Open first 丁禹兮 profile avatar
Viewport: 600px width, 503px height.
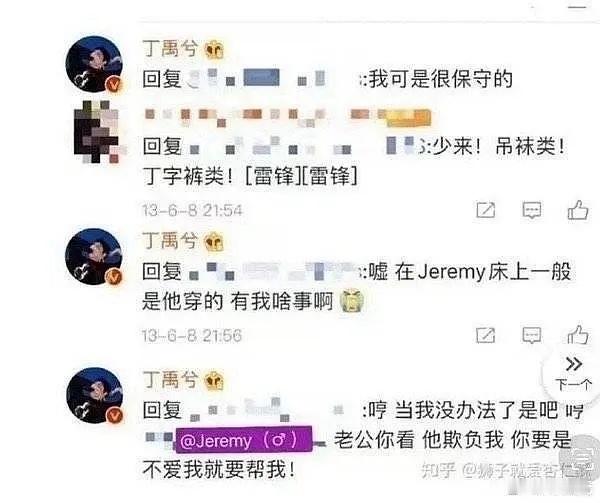95,64
